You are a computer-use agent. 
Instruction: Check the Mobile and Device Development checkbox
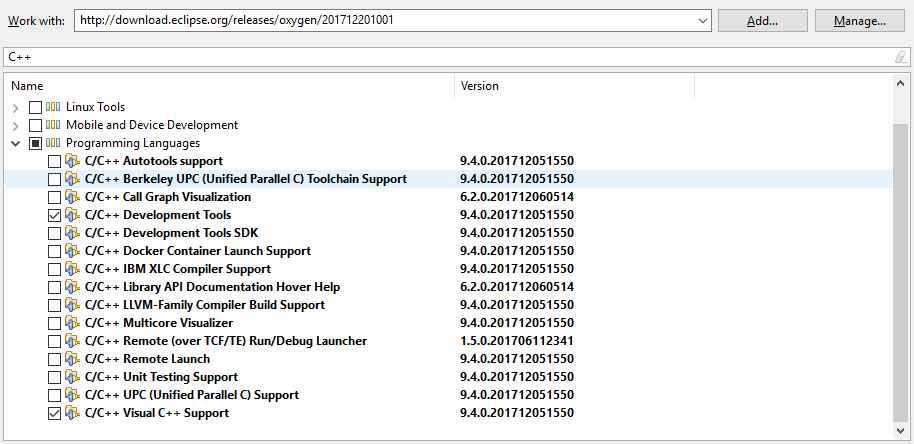pos(36,126)
